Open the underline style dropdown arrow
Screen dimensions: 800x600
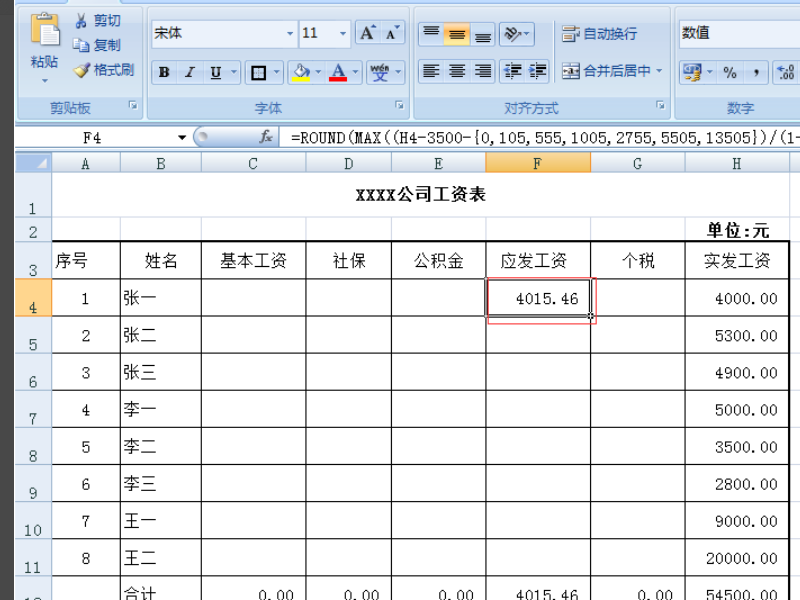[x=234, y=72]
